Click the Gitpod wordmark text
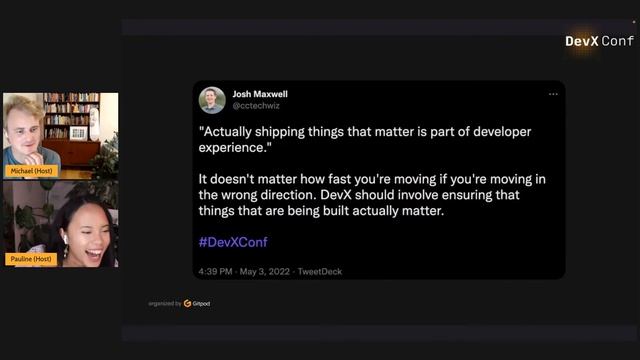 (201, 304)
